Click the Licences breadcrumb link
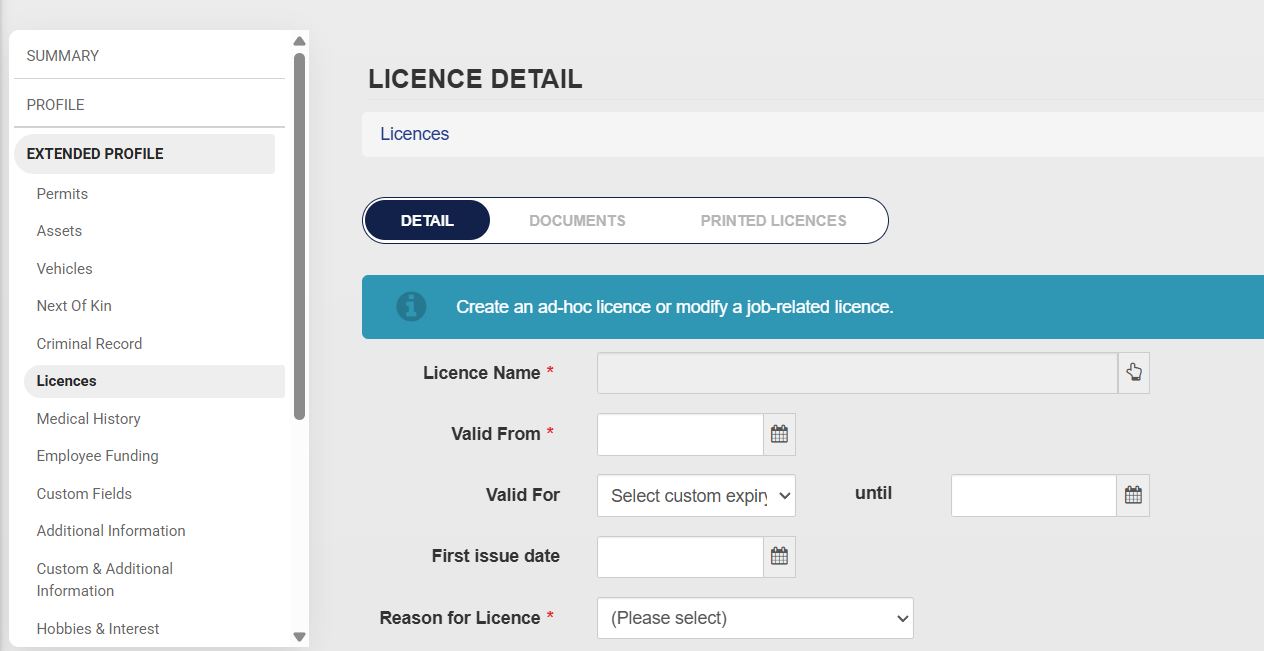The height and width of the screenshot is (651, 1264). (413, 133)
